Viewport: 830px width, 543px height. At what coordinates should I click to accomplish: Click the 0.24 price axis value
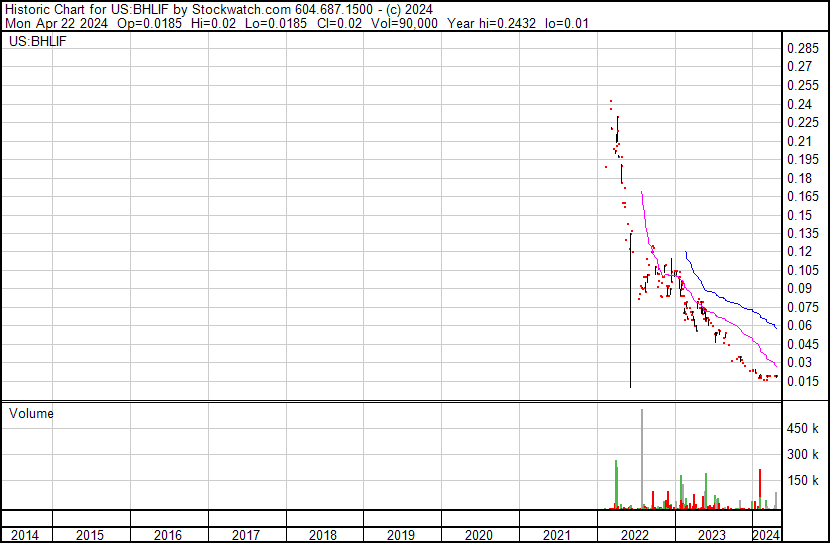(x=799, y=104)
